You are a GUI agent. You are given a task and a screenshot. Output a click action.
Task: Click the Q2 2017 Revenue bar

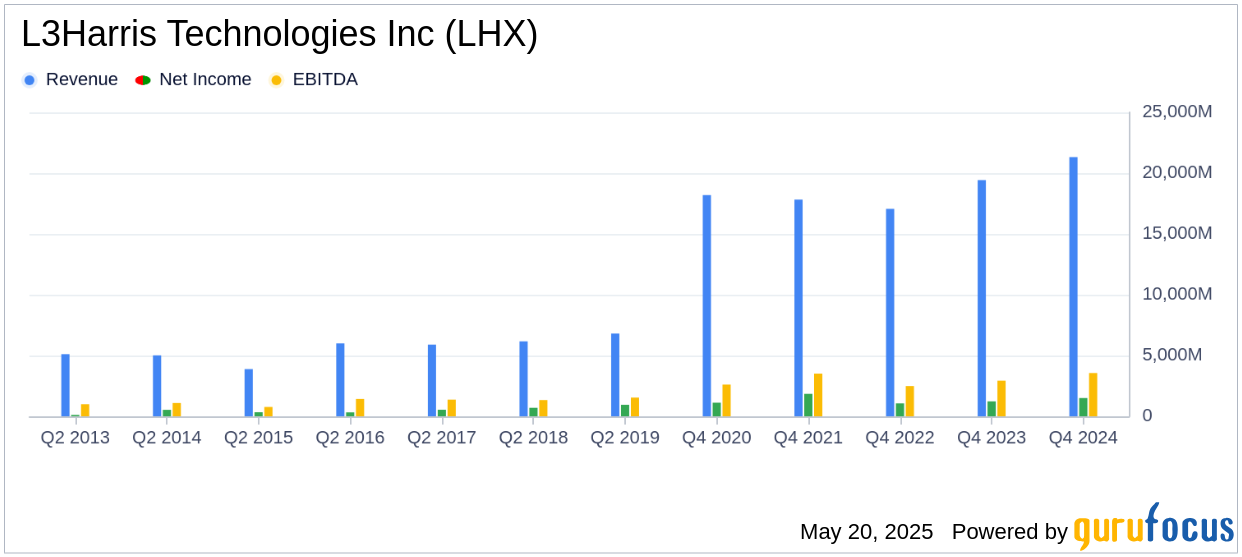click(x=432, y=381)
